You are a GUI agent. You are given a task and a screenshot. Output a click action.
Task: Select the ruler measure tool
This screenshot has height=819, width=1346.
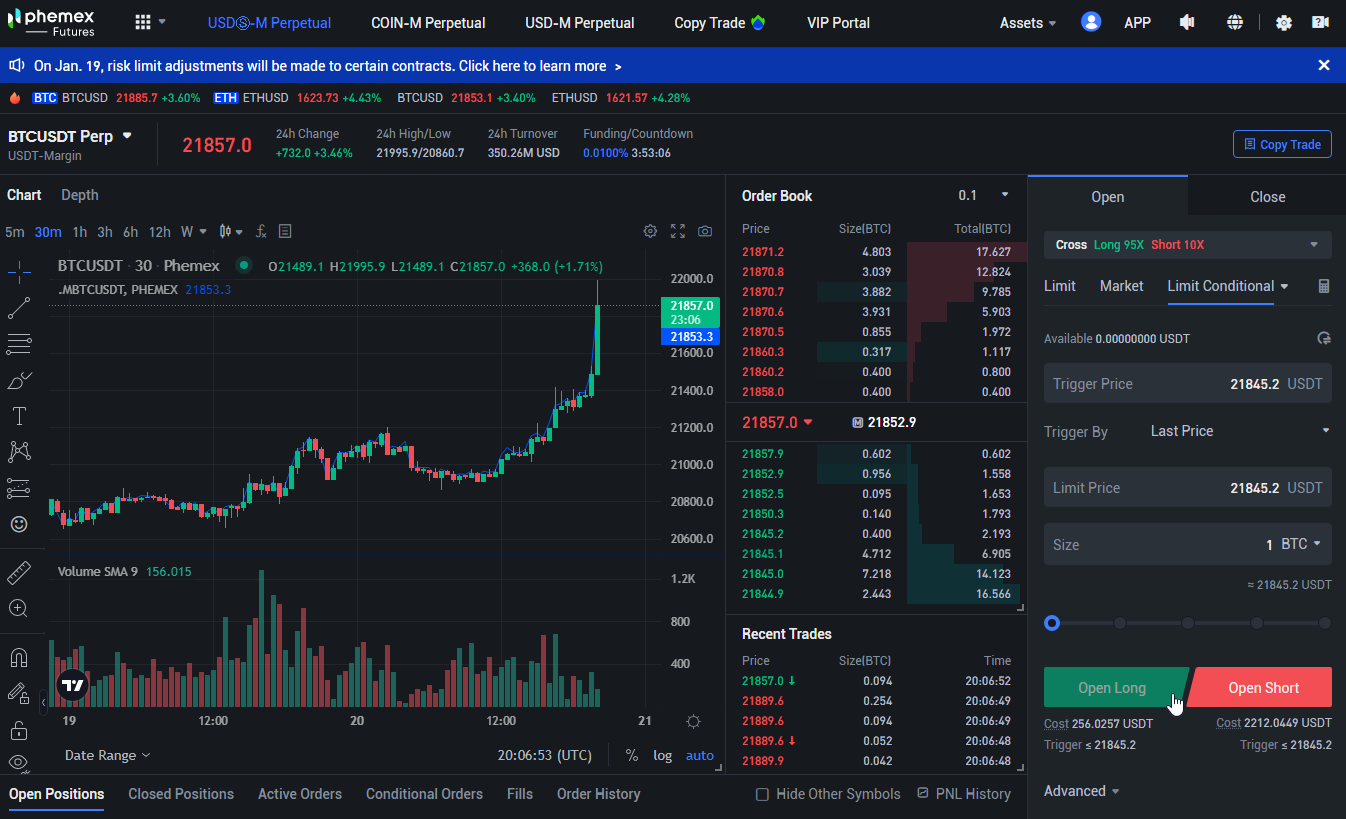[x=19, y=573]
